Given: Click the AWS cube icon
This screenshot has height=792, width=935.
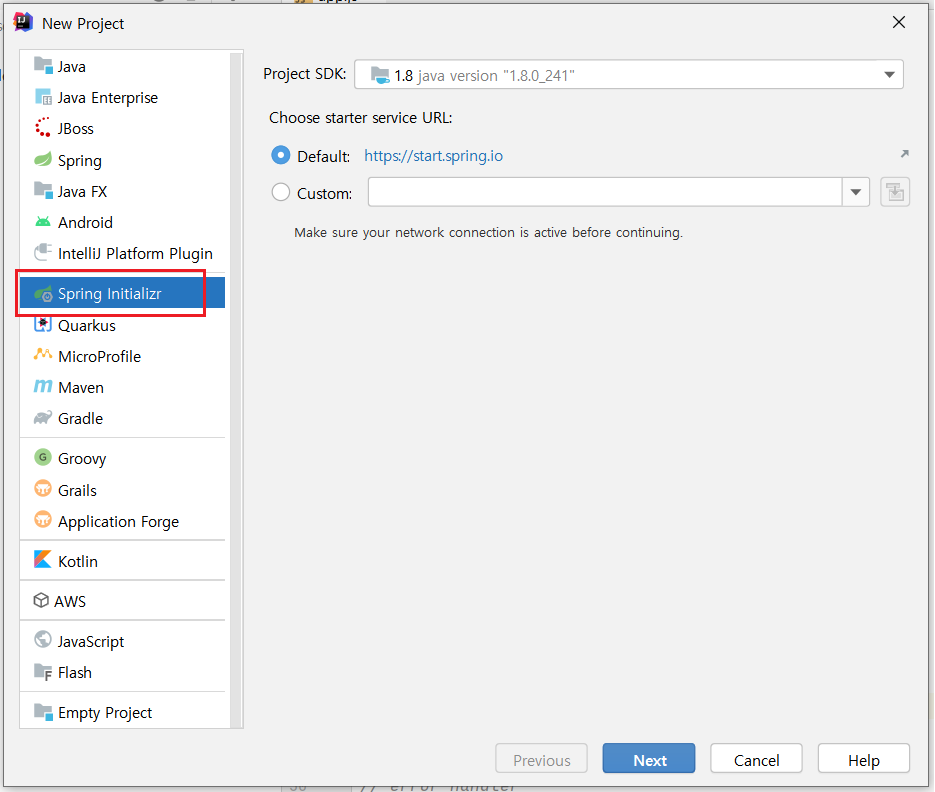Looking at the screenshot, I should [41, 600].
